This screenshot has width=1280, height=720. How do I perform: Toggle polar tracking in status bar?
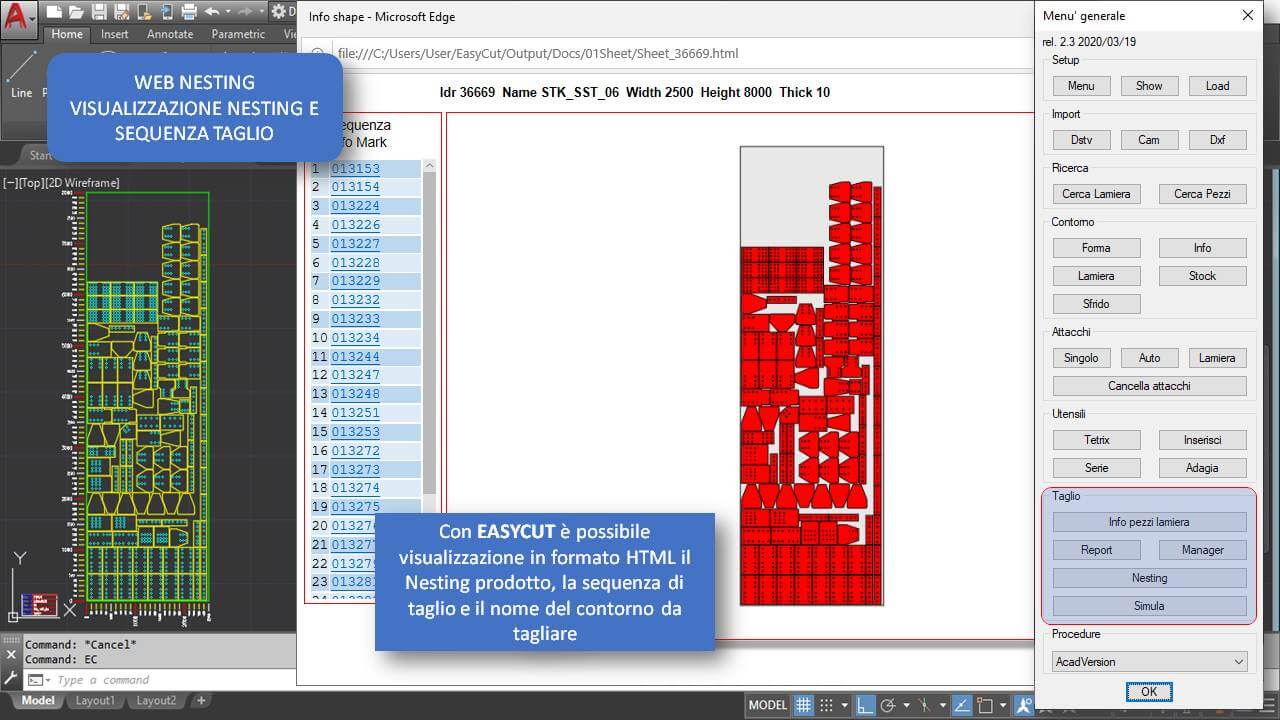coord(888,705)
